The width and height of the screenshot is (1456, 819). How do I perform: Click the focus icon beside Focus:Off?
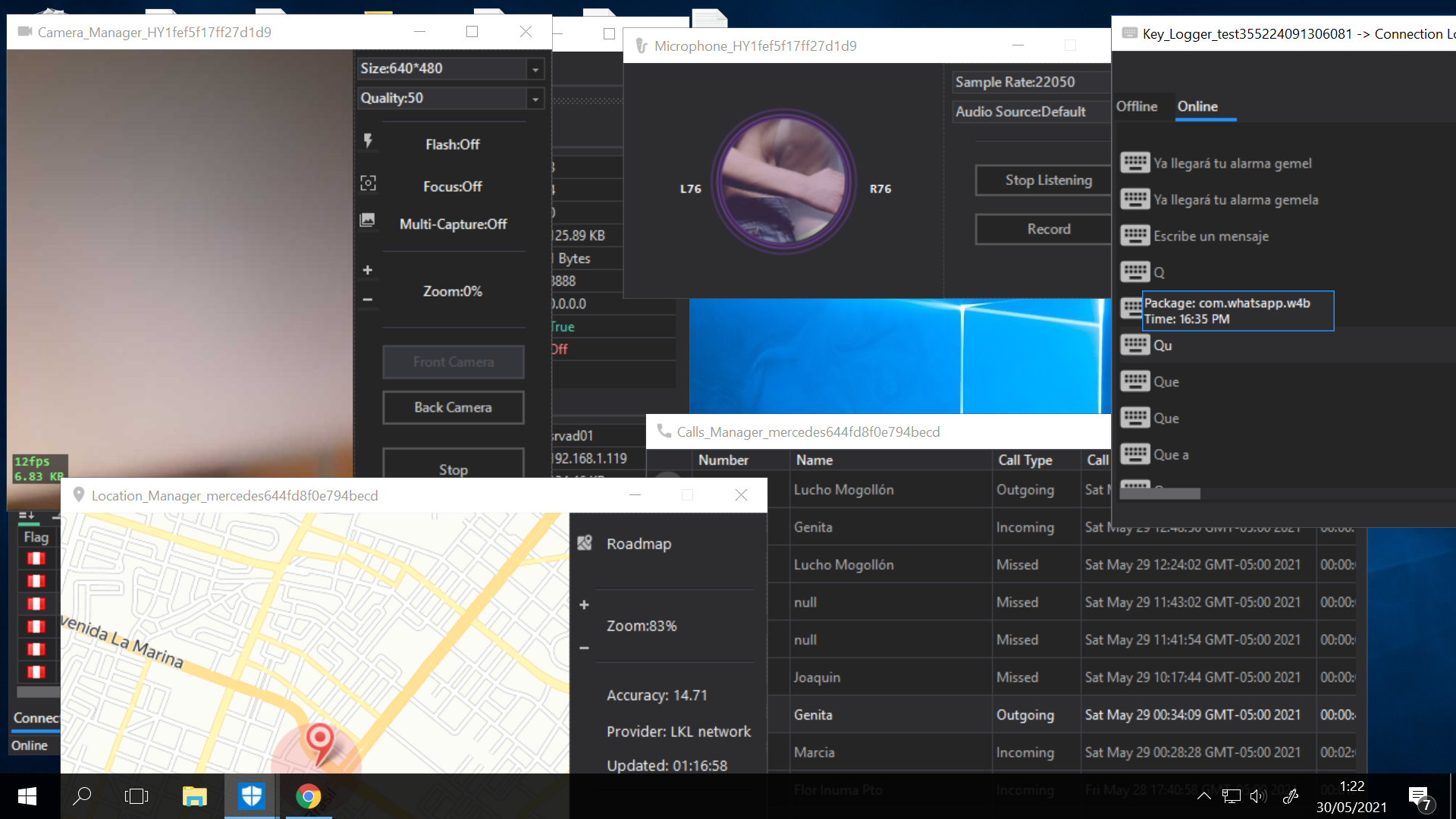tap(368, 183)
